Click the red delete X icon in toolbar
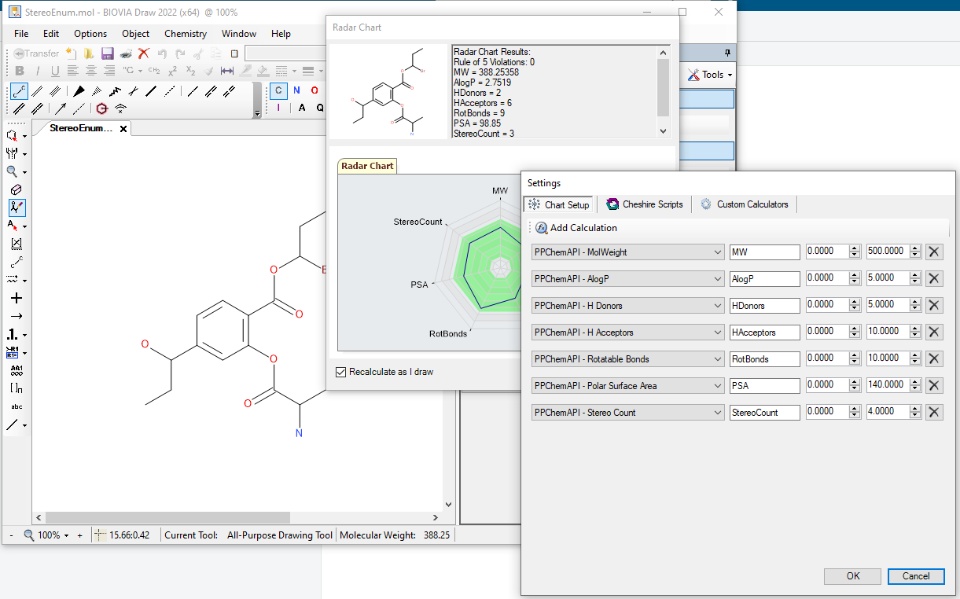Screen dimensions: 960x599 144,53
